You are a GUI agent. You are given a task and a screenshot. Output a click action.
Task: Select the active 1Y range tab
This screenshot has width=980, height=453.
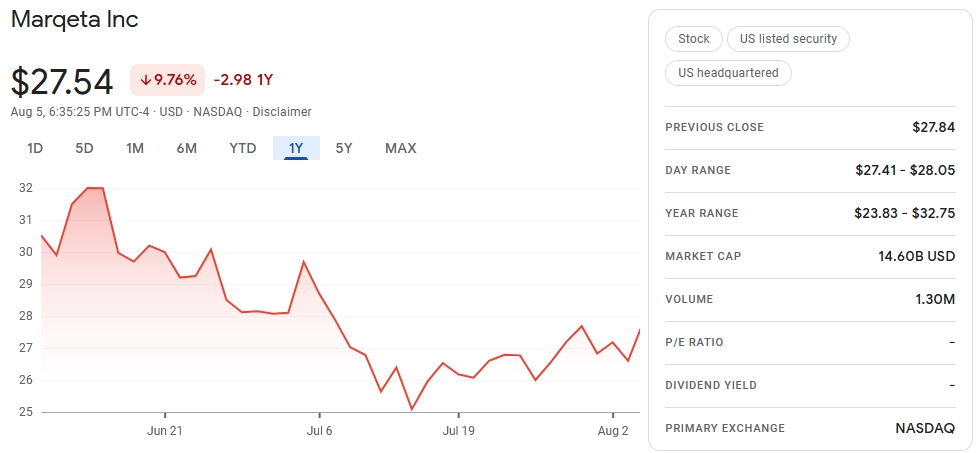(296, 148)
